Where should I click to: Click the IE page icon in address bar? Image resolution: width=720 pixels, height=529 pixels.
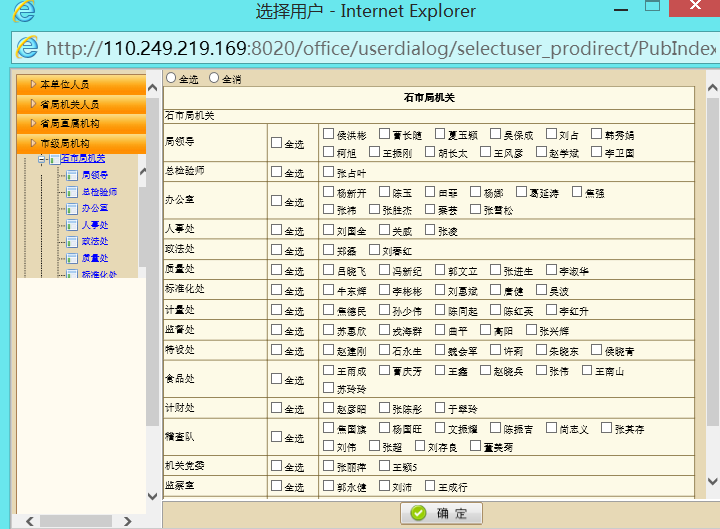tap(27, 48)
